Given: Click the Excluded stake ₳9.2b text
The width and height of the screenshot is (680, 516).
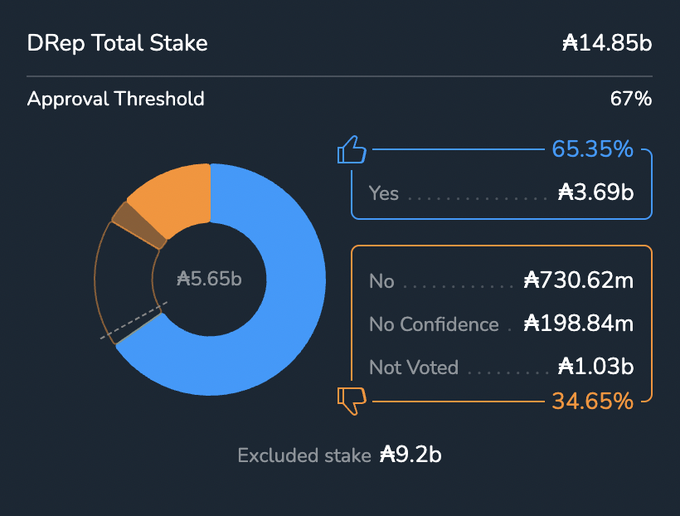Looking at the screenshot, I should (x=340, y=455).
